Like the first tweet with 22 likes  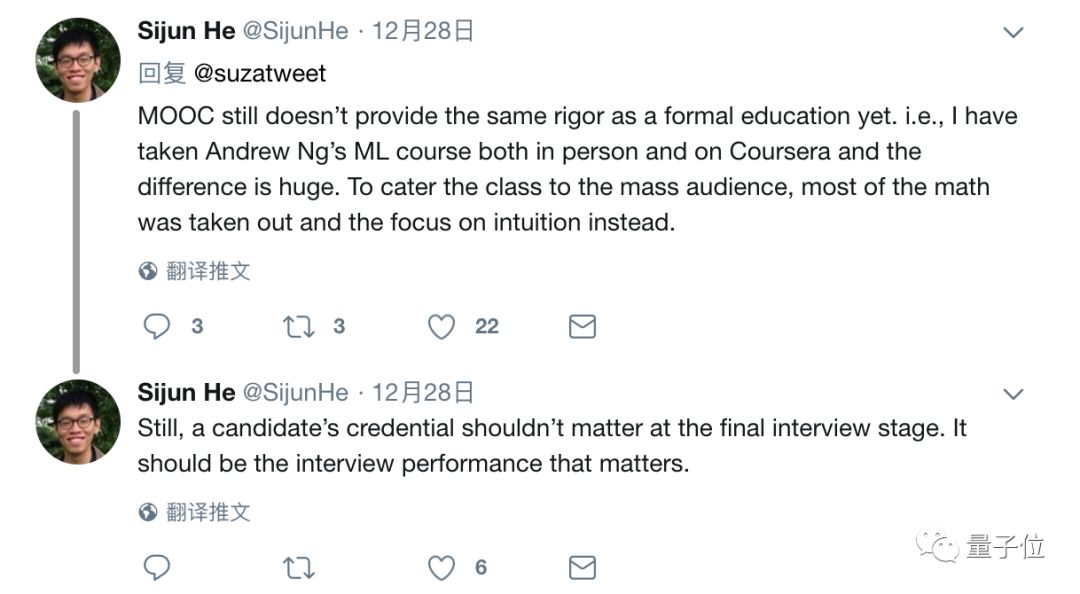[441, 326]
